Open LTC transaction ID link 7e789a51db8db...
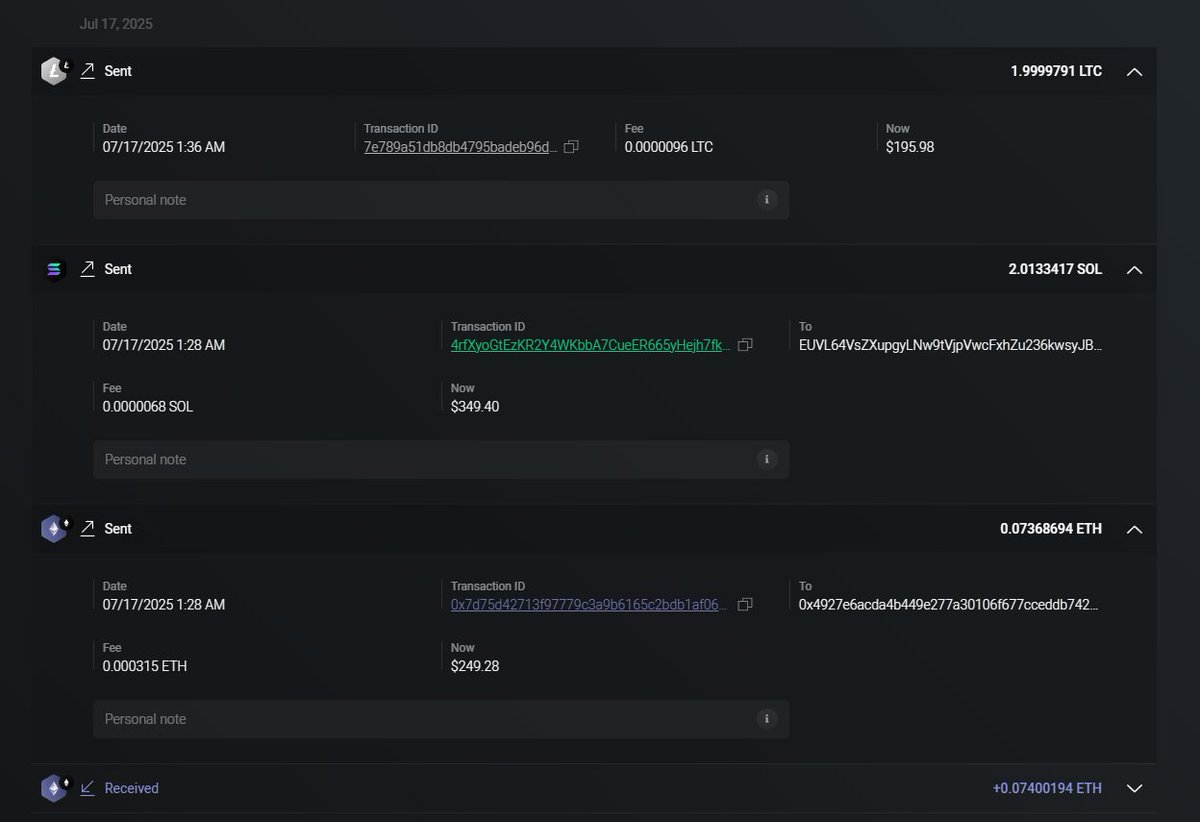Viewport: 1200px width, 822px height. [461, 147]
